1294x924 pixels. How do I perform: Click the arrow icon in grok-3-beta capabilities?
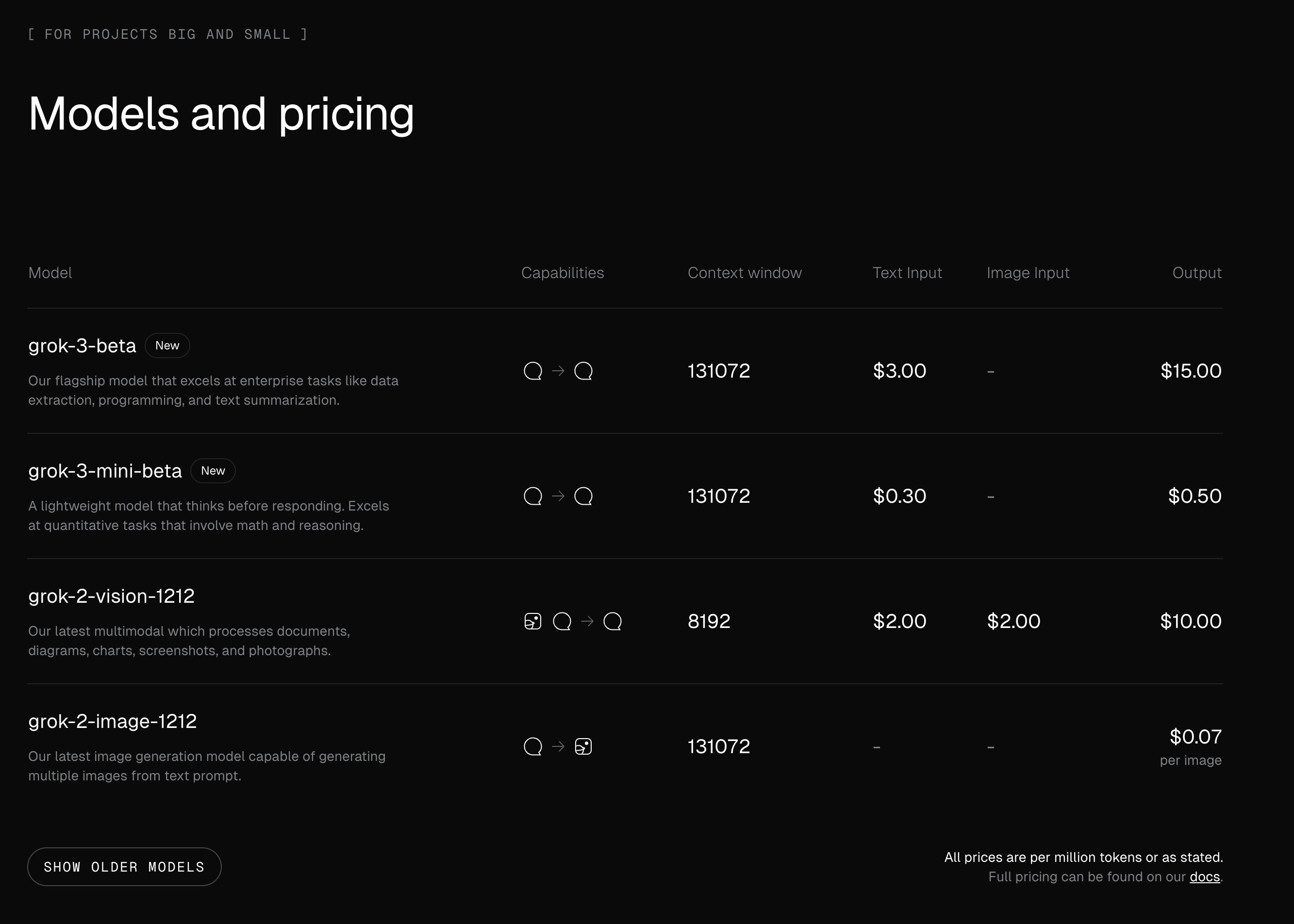558,371
